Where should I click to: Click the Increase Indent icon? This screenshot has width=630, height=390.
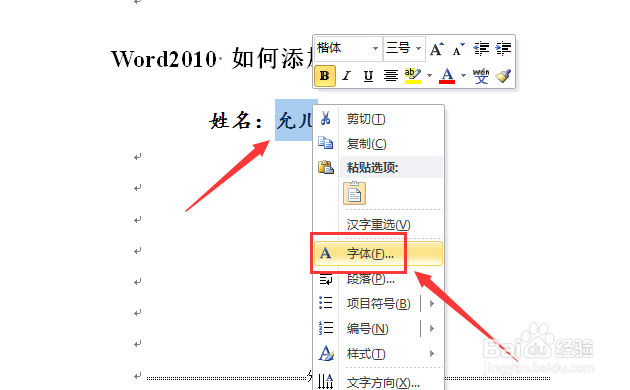503,49
